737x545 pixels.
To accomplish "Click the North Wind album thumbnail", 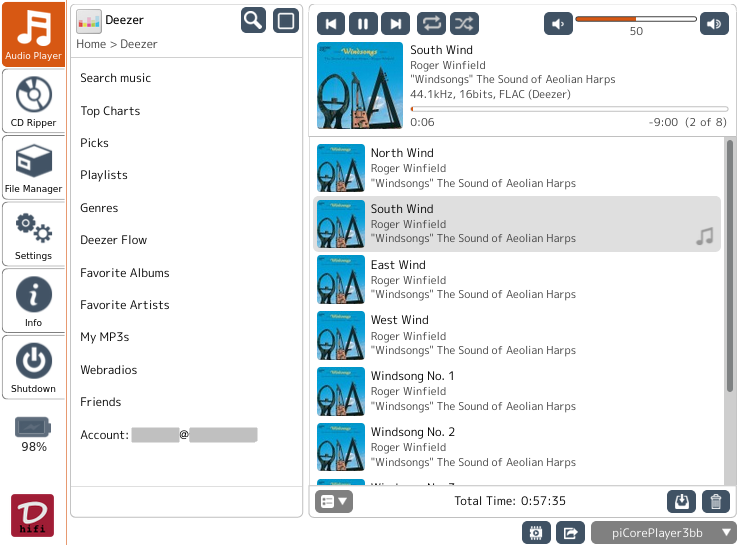I will click(x=341, y=168).
